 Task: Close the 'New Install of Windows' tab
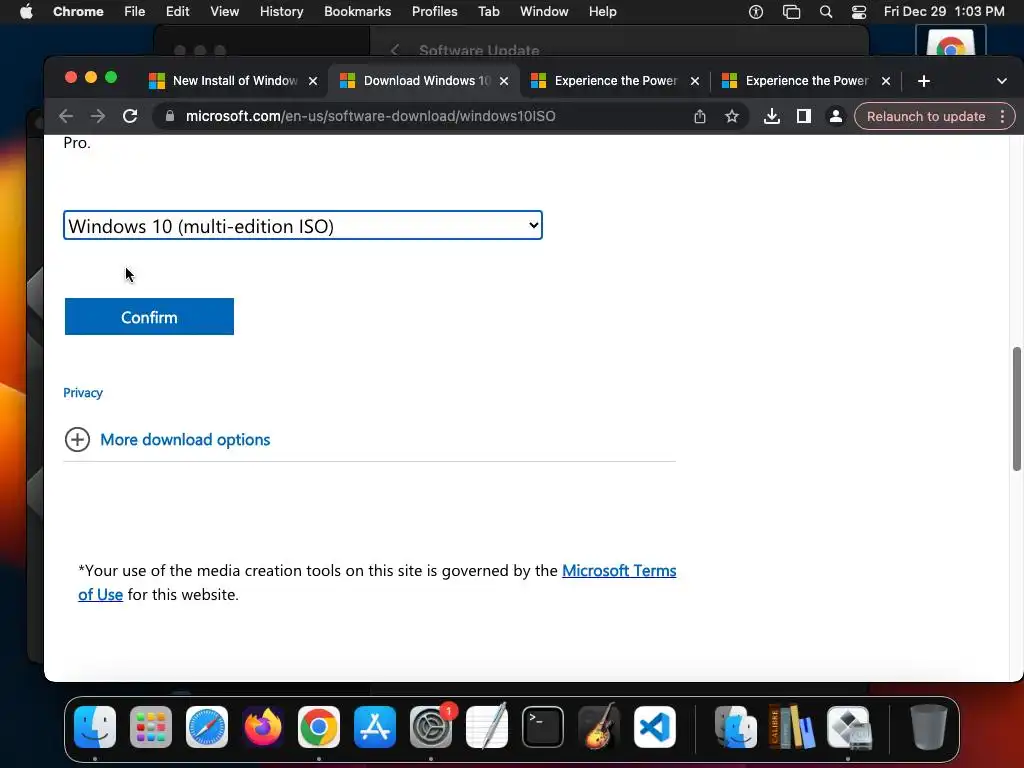313,81
